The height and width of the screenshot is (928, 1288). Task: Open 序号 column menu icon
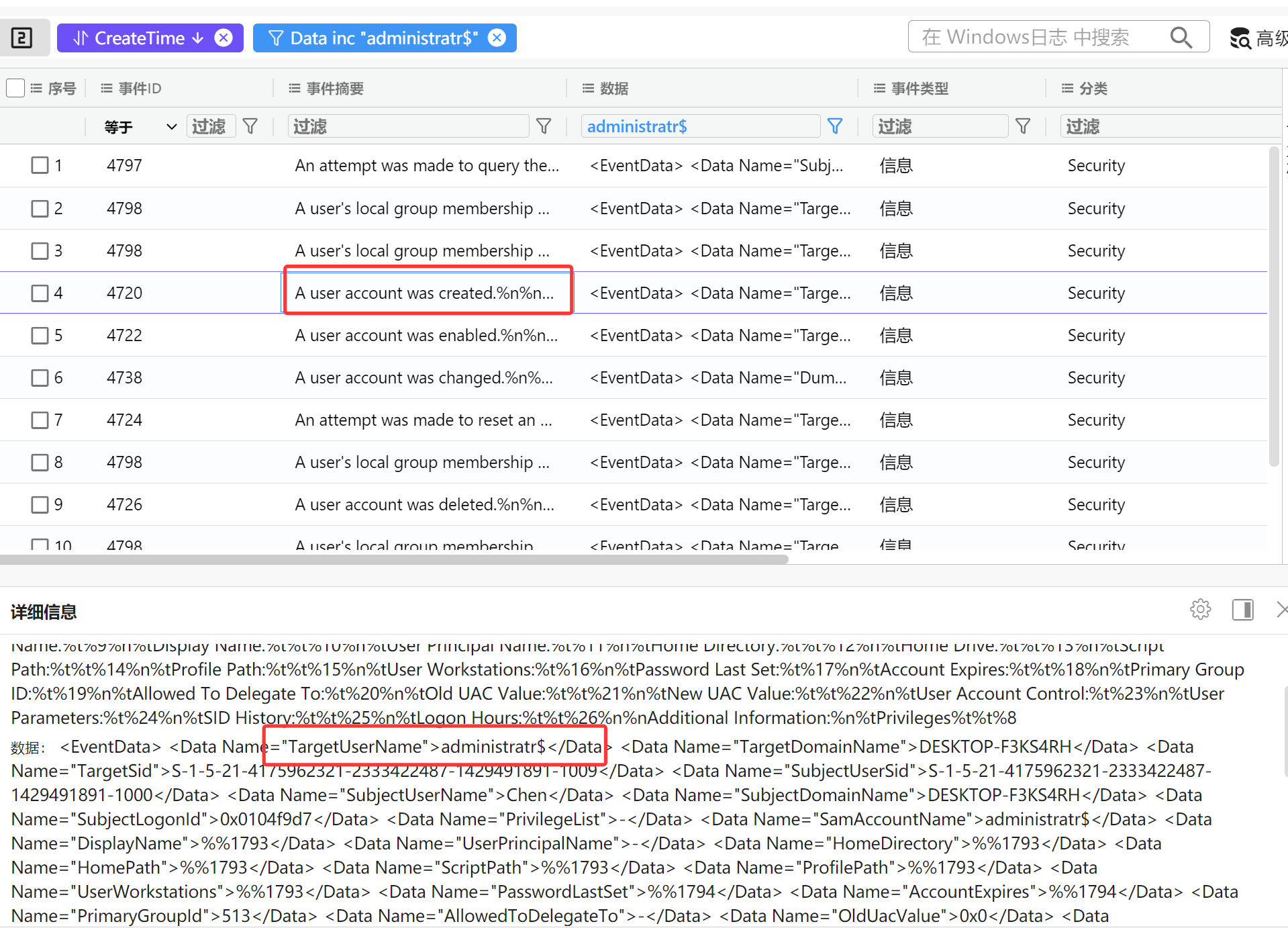[36, 88]
